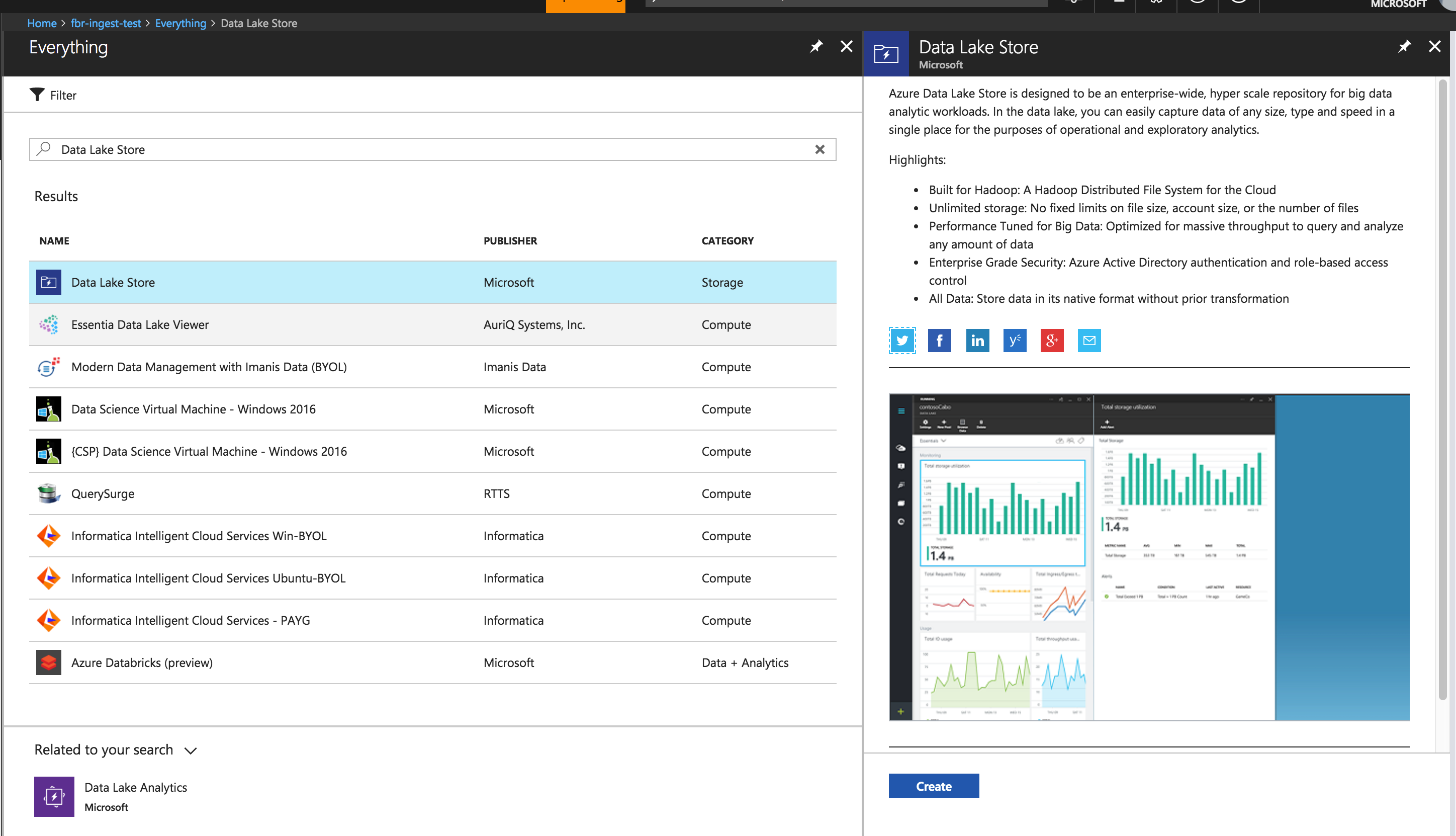Screen dimensions: 1456x836
Task: Select {CSP} Data Science Virtual Machine row
Action: click(433, 451)
